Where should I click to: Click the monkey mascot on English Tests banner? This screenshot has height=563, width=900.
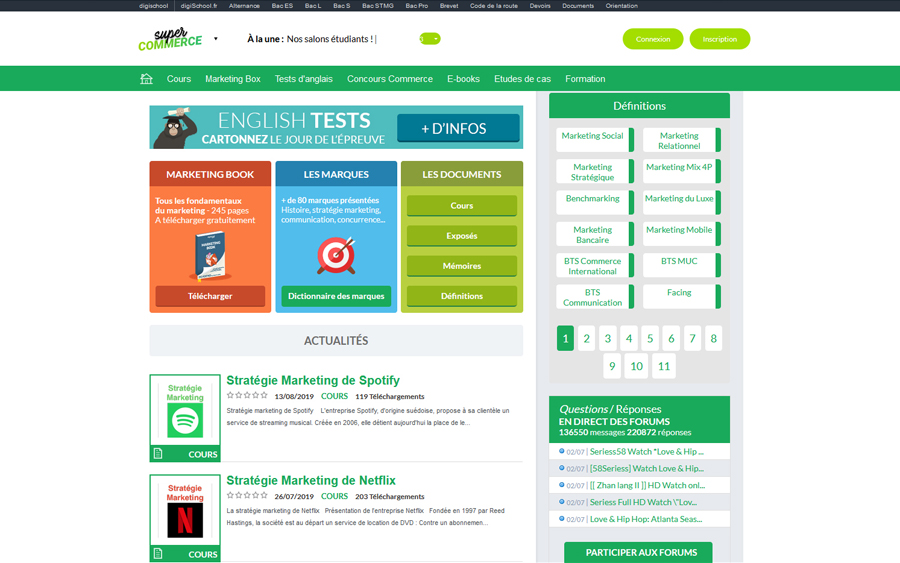point(180,129)
